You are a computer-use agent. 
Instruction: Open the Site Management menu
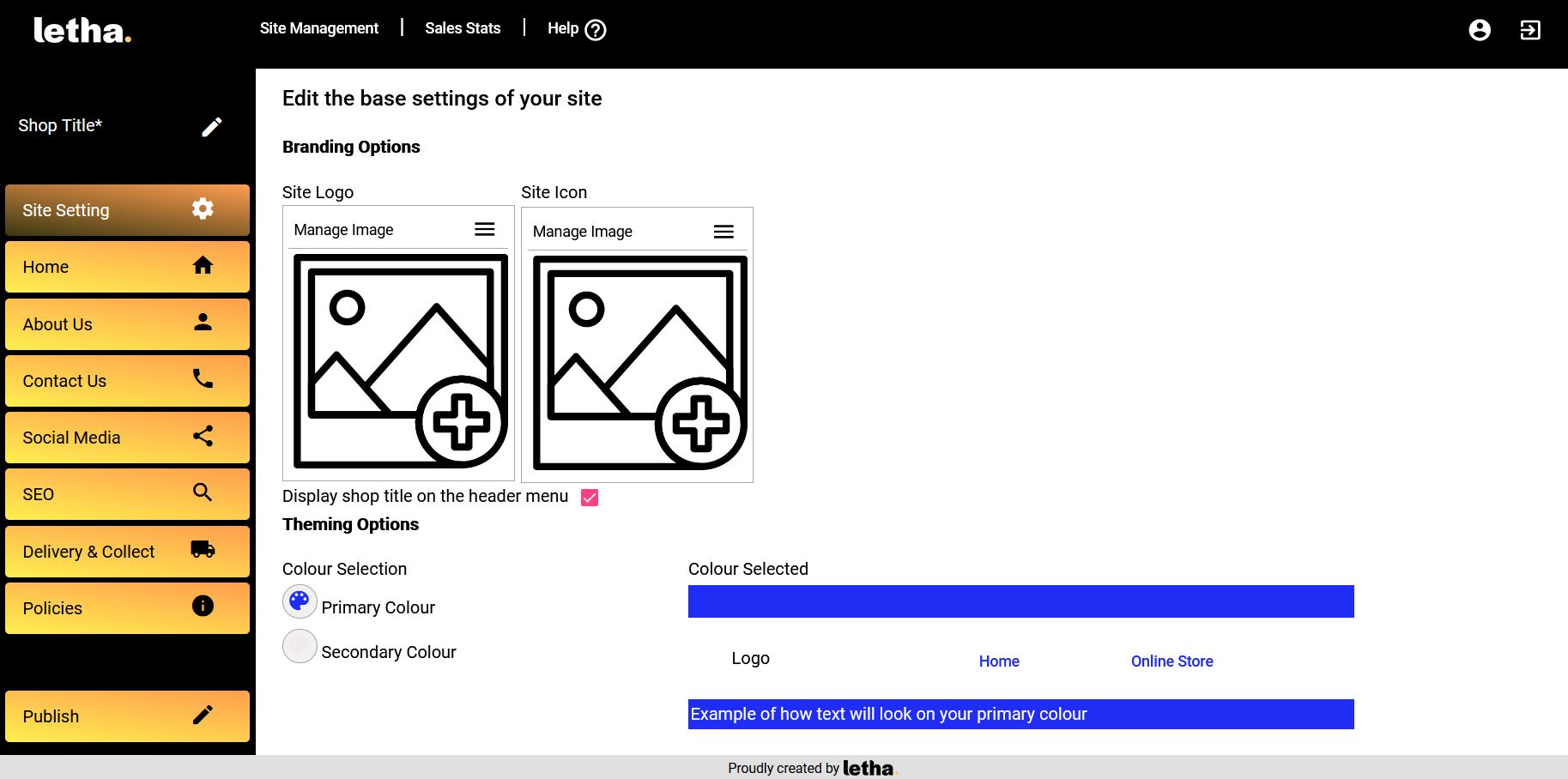pos(318,28)
